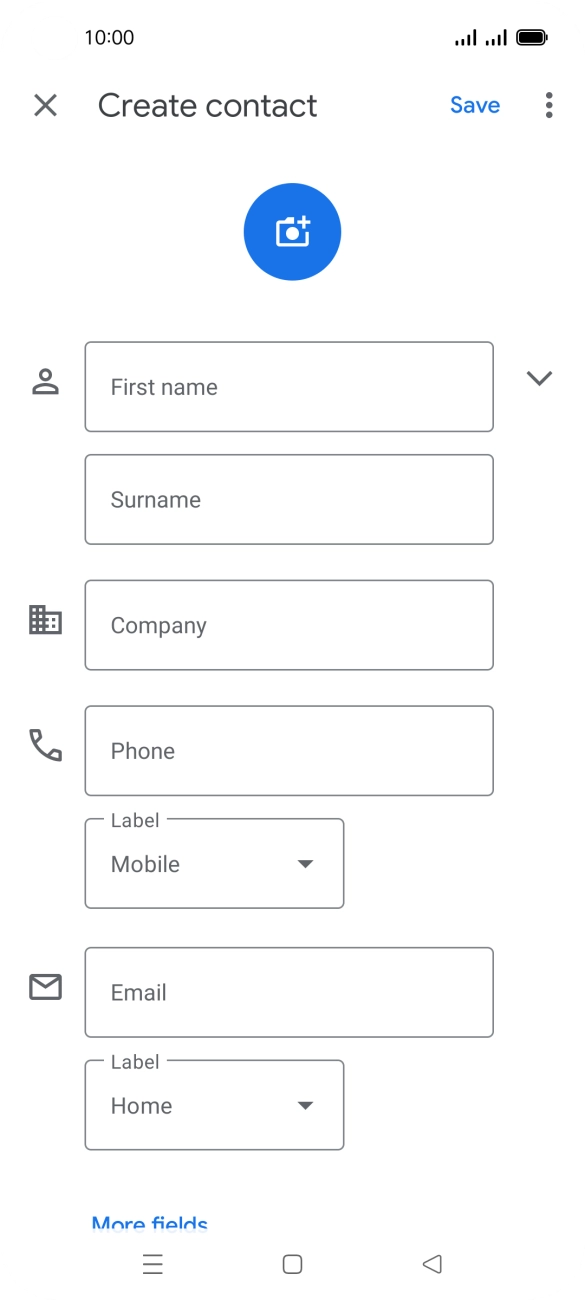Click the email envelope icon
This screenshot has height=1300, width=585.
pyautogui.click(x=44, y=988)
